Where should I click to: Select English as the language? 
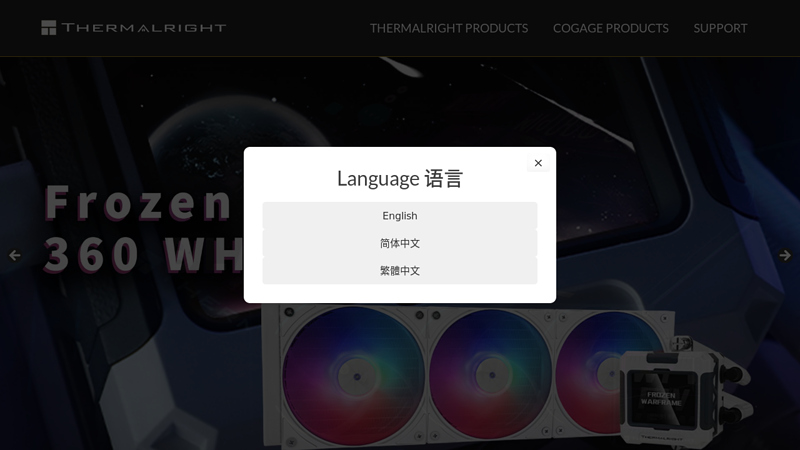[x=400, y=216]
